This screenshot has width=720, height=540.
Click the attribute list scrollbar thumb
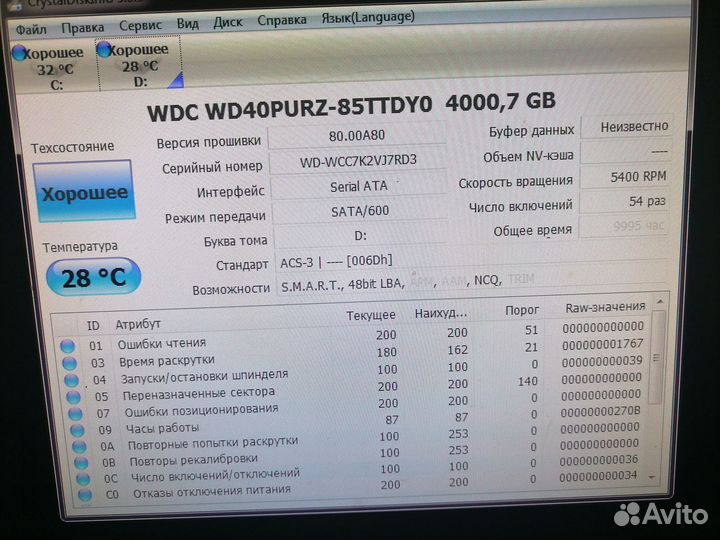pyautogui.click(x=657, y=357)
